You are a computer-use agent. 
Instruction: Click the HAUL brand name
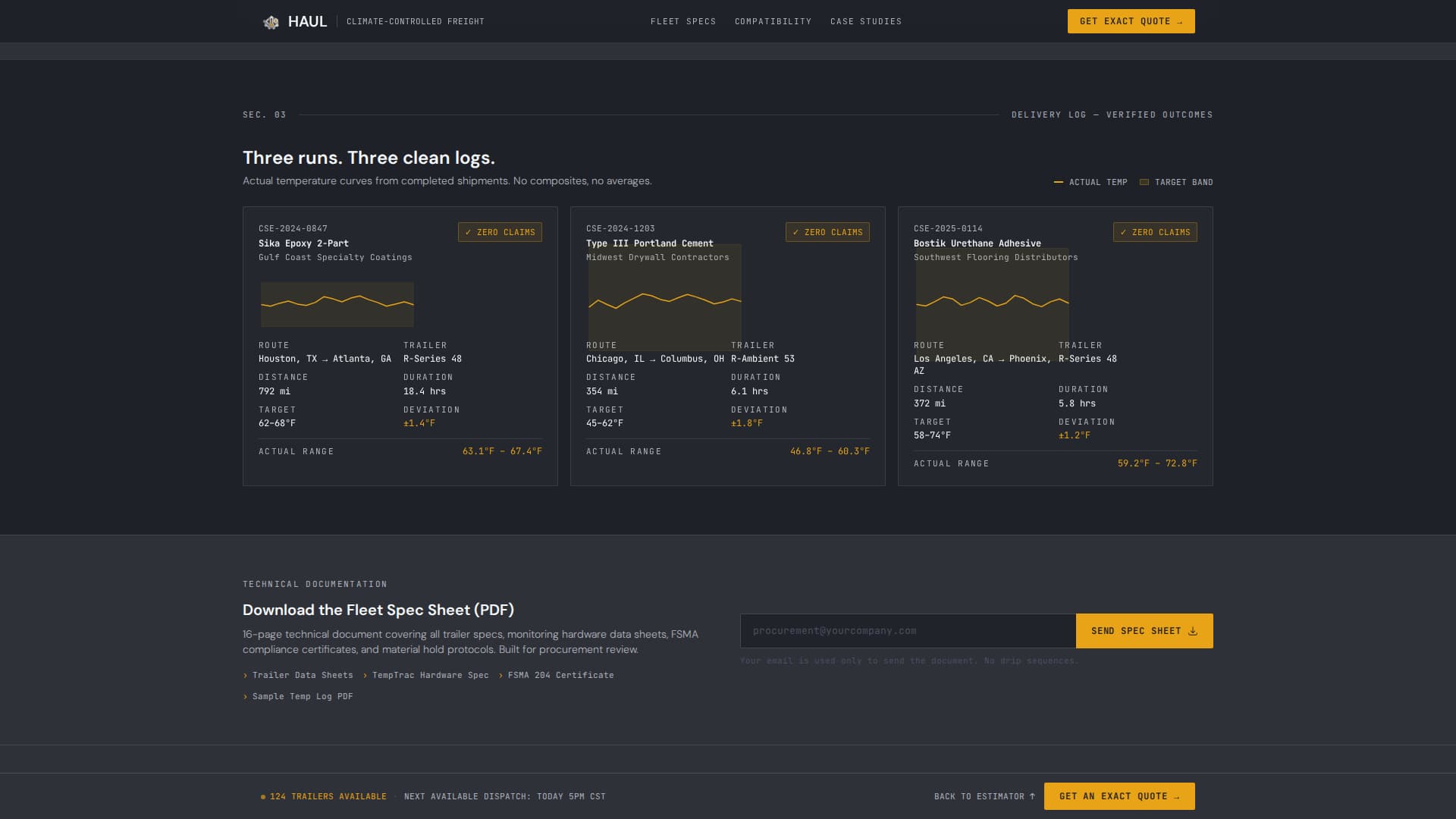307,21
